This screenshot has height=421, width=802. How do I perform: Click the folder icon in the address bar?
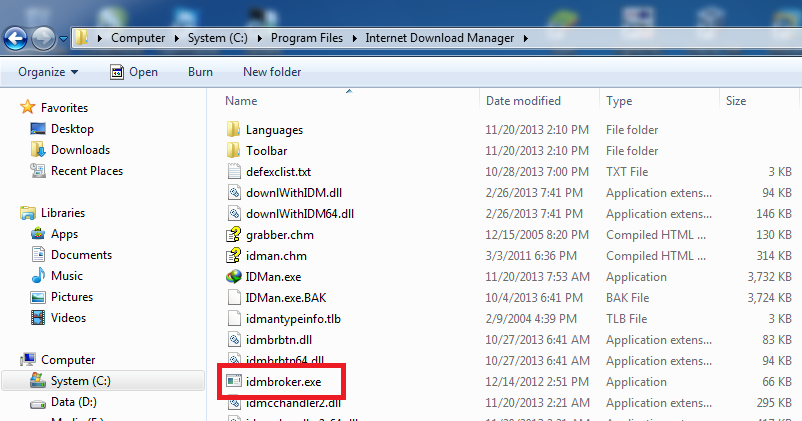(81, 37)
